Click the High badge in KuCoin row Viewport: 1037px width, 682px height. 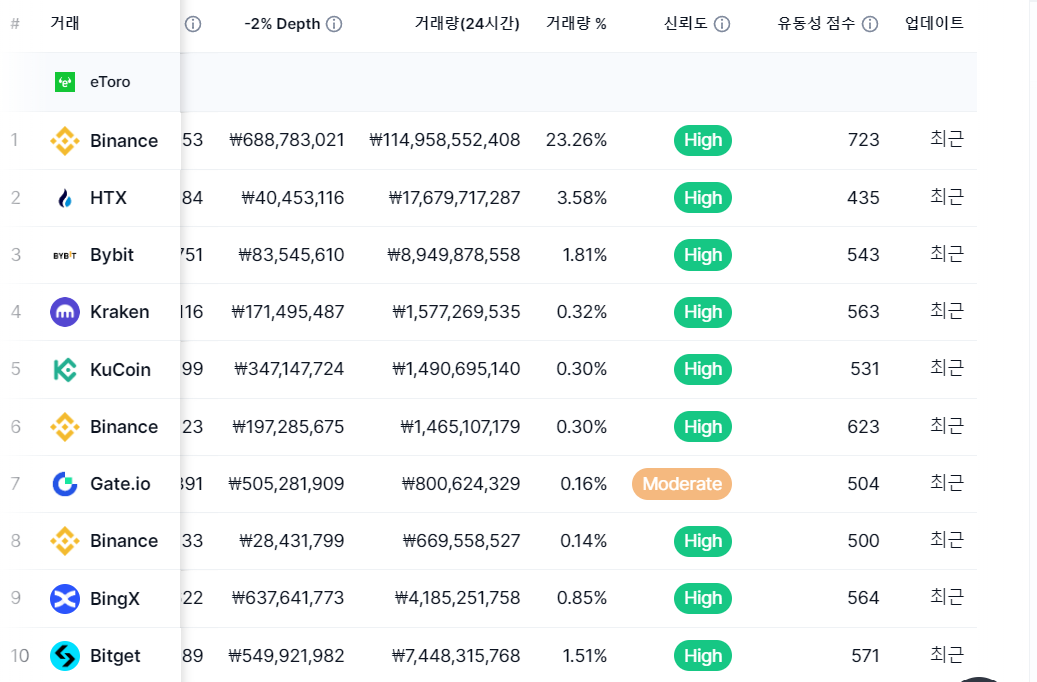702,369
